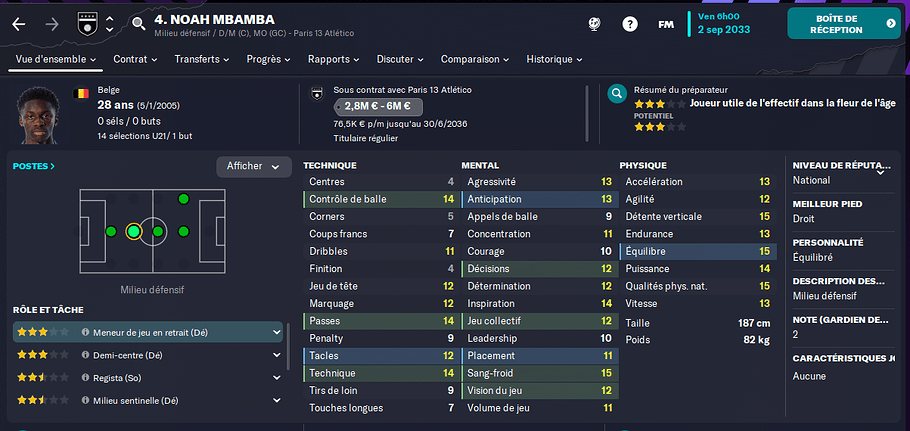Click the search magnifier icon
This screenshot has height=431, width=910.
(138, 24)
